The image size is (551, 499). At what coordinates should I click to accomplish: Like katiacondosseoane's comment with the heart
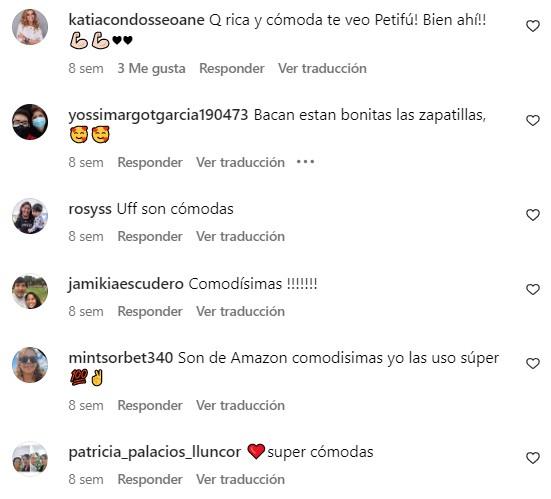(532, 26)
